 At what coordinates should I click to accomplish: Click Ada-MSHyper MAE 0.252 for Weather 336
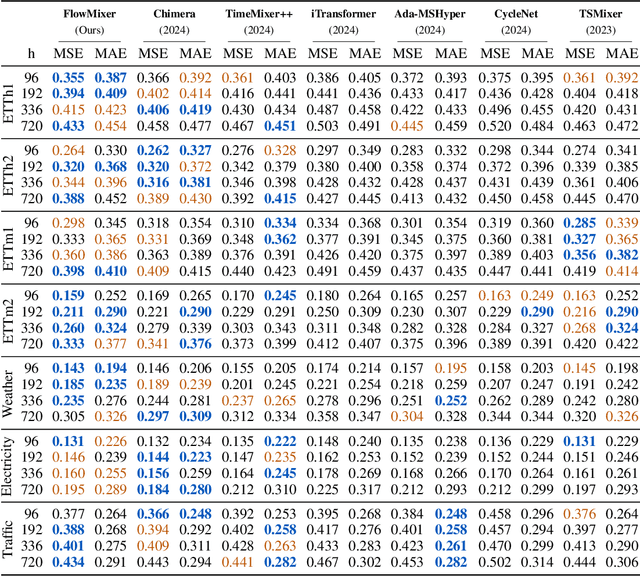pyautogui.click(x=451, y=400)
